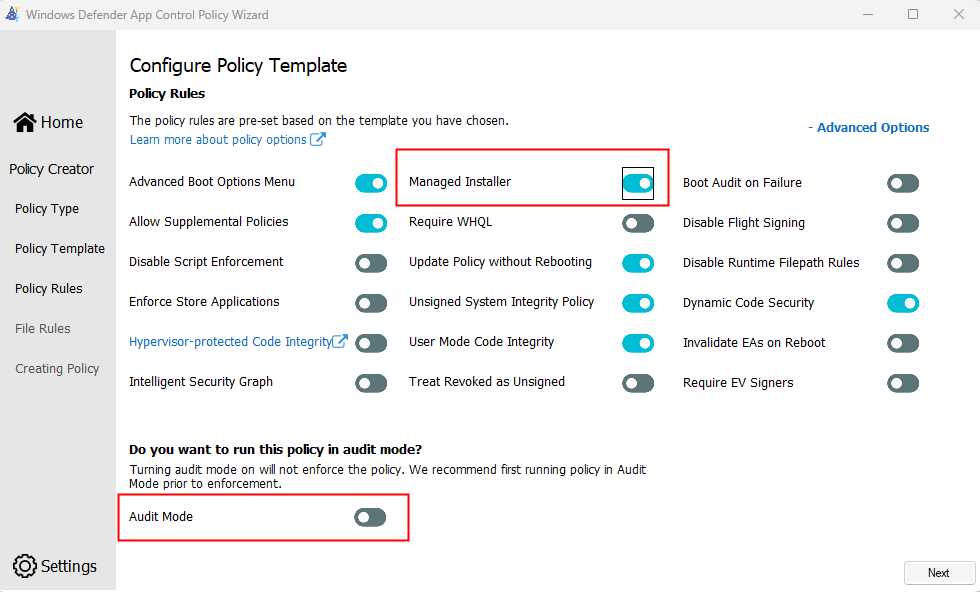Click the Next button

pyautogui.click(x=939, y=573)
